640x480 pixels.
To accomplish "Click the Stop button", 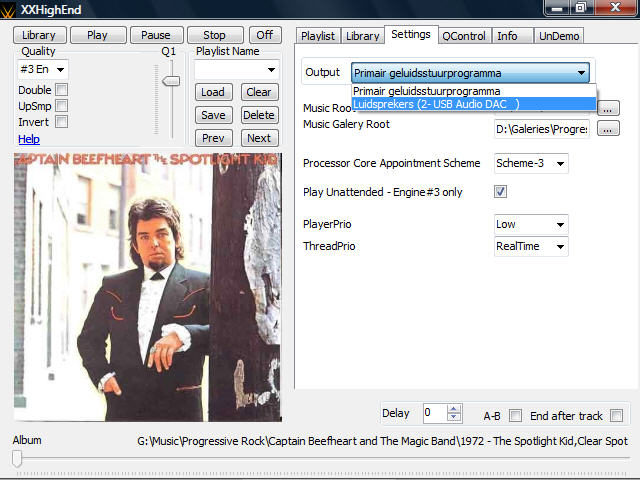I will [x=215, y=35].
